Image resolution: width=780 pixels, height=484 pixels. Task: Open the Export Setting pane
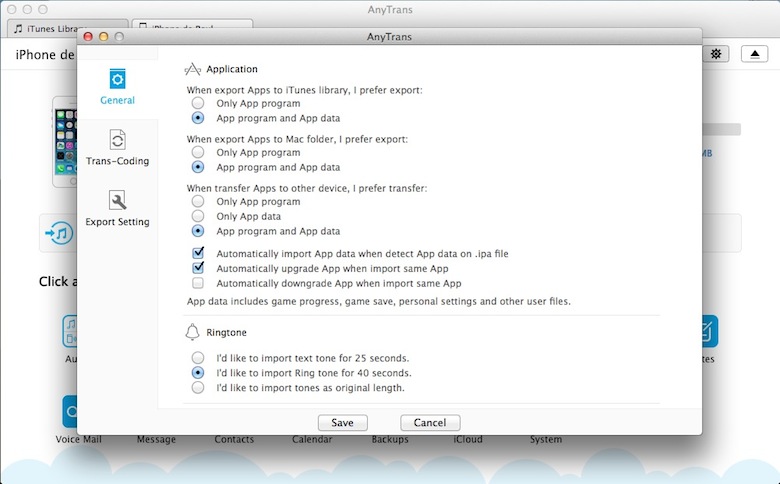click(x=117, y=208)
